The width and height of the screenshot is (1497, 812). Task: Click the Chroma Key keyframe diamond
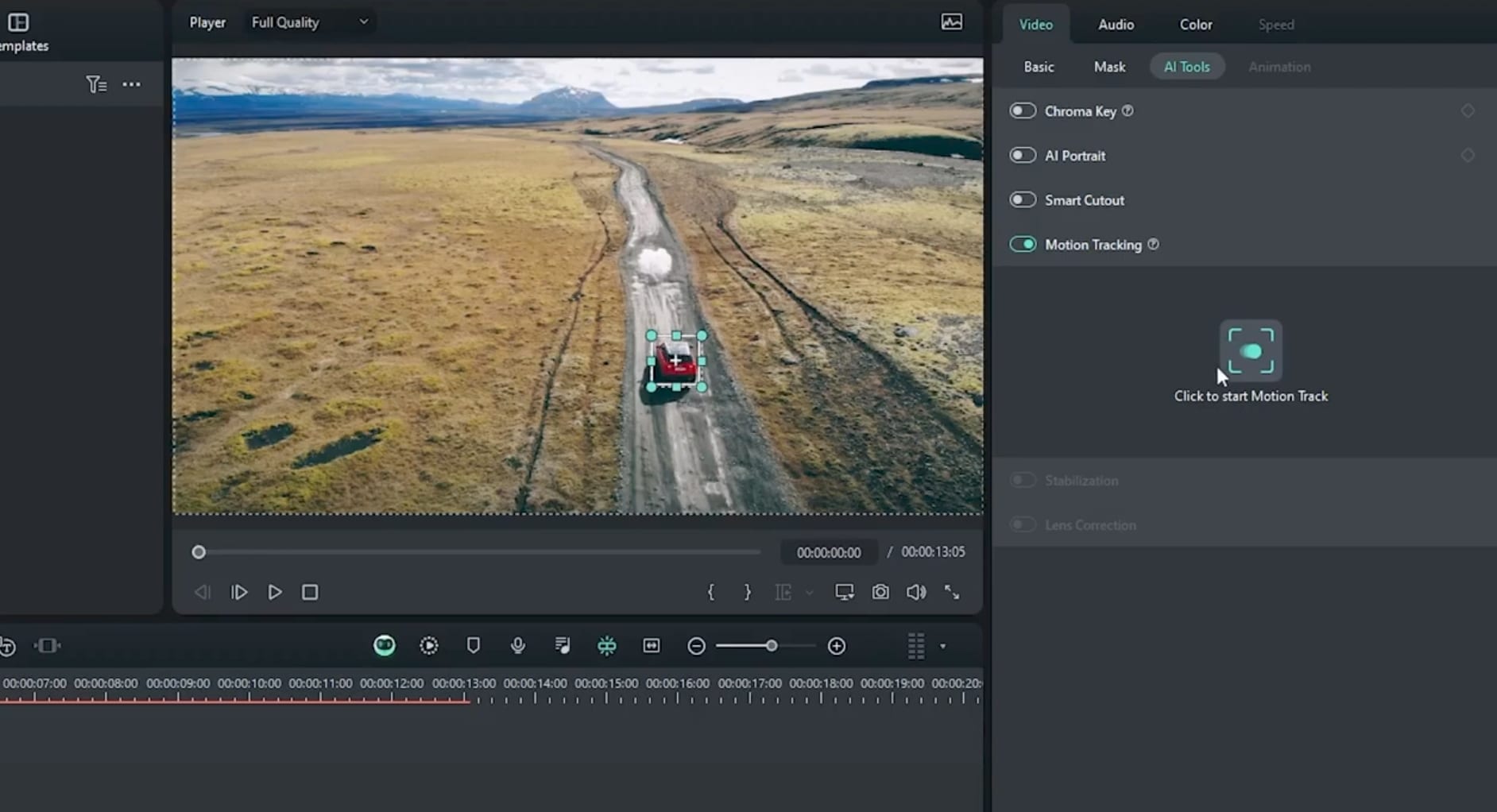point(1468,111)
